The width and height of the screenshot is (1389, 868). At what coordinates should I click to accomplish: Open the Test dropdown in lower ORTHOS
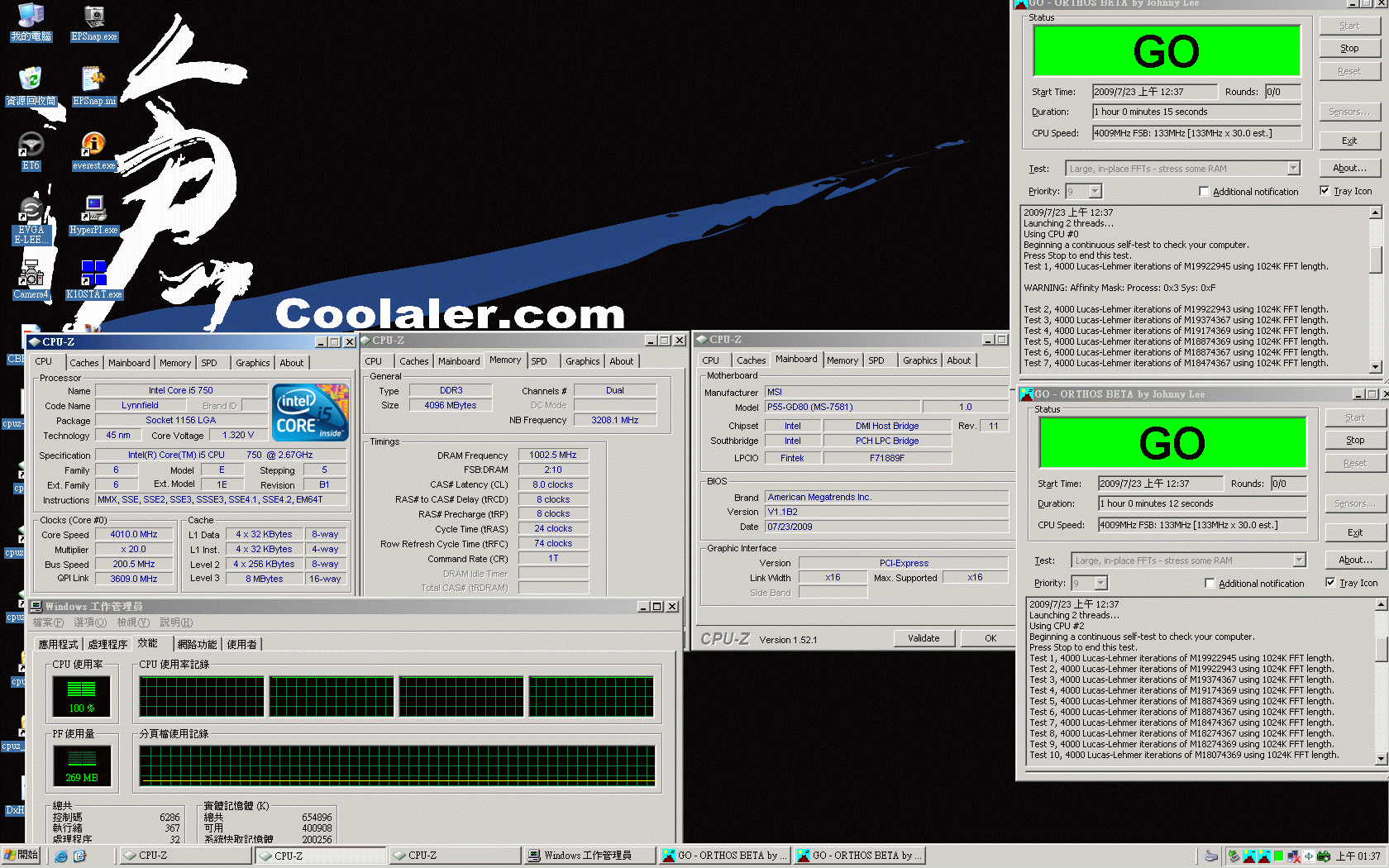tap(1299, 560)
